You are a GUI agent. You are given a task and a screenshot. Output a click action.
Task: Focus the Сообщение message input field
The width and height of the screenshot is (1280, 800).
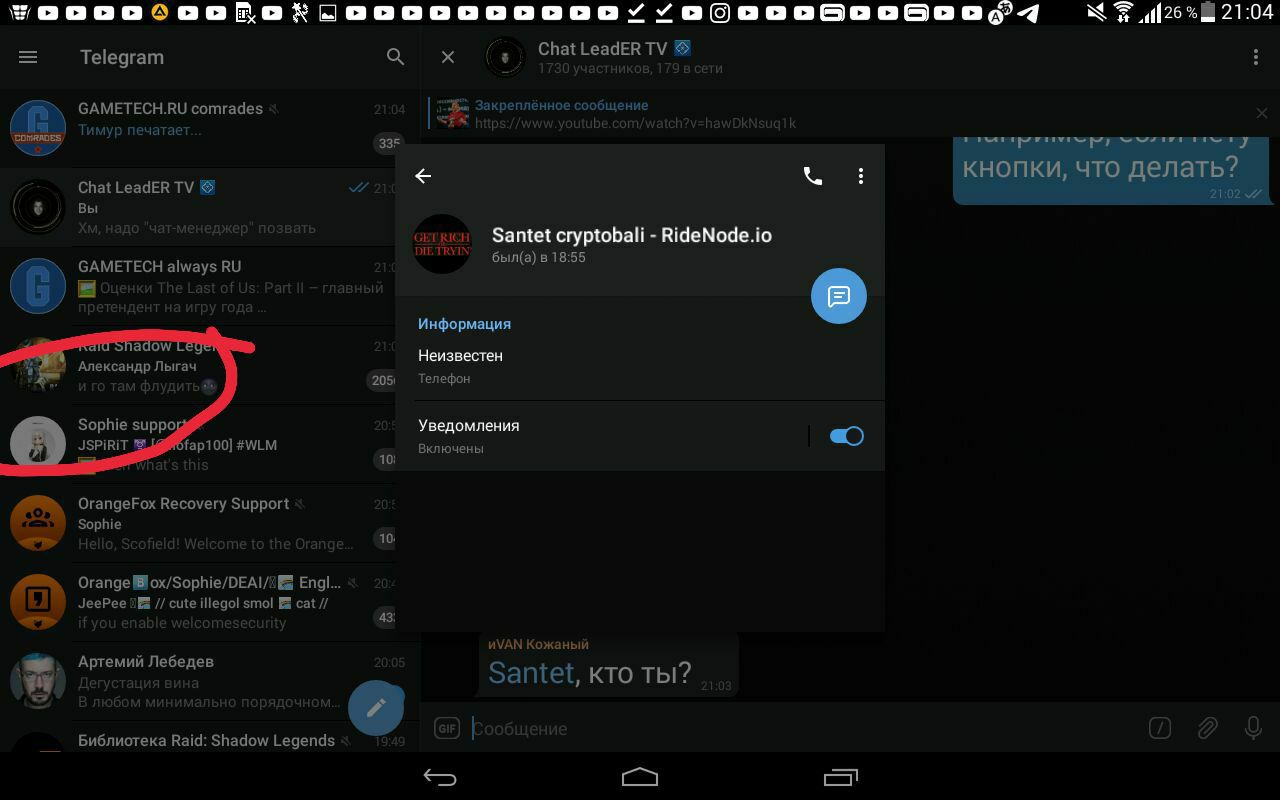pos(800,728)
